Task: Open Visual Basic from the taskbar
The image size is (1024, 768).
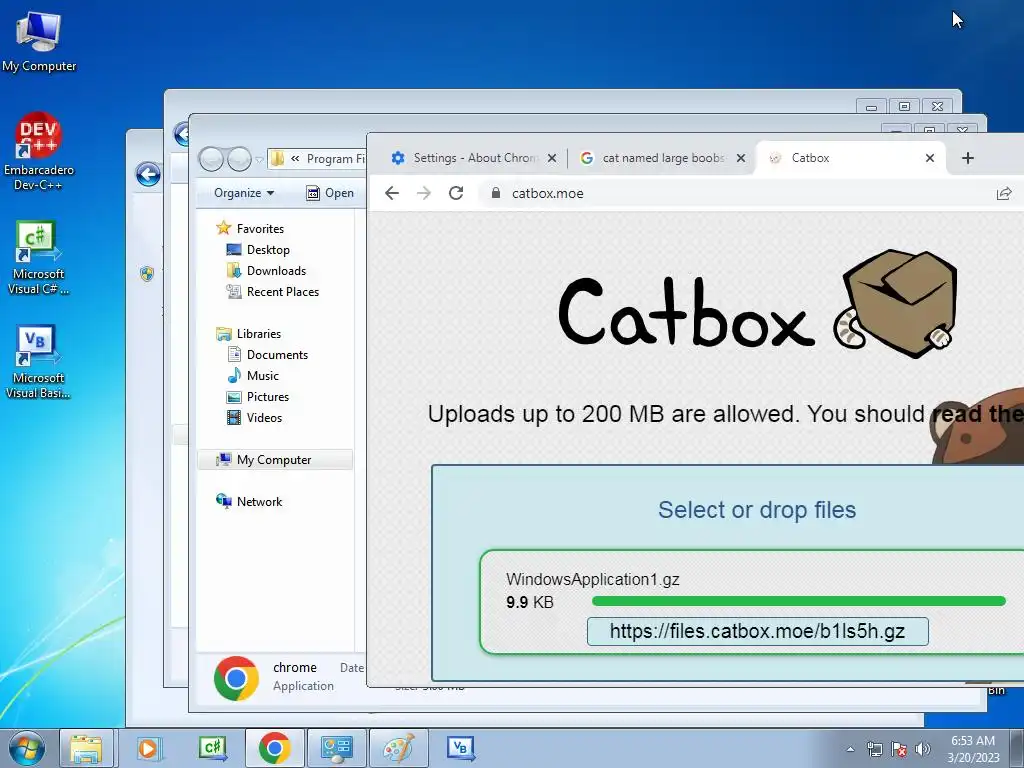Action: [x=461, y=748]
